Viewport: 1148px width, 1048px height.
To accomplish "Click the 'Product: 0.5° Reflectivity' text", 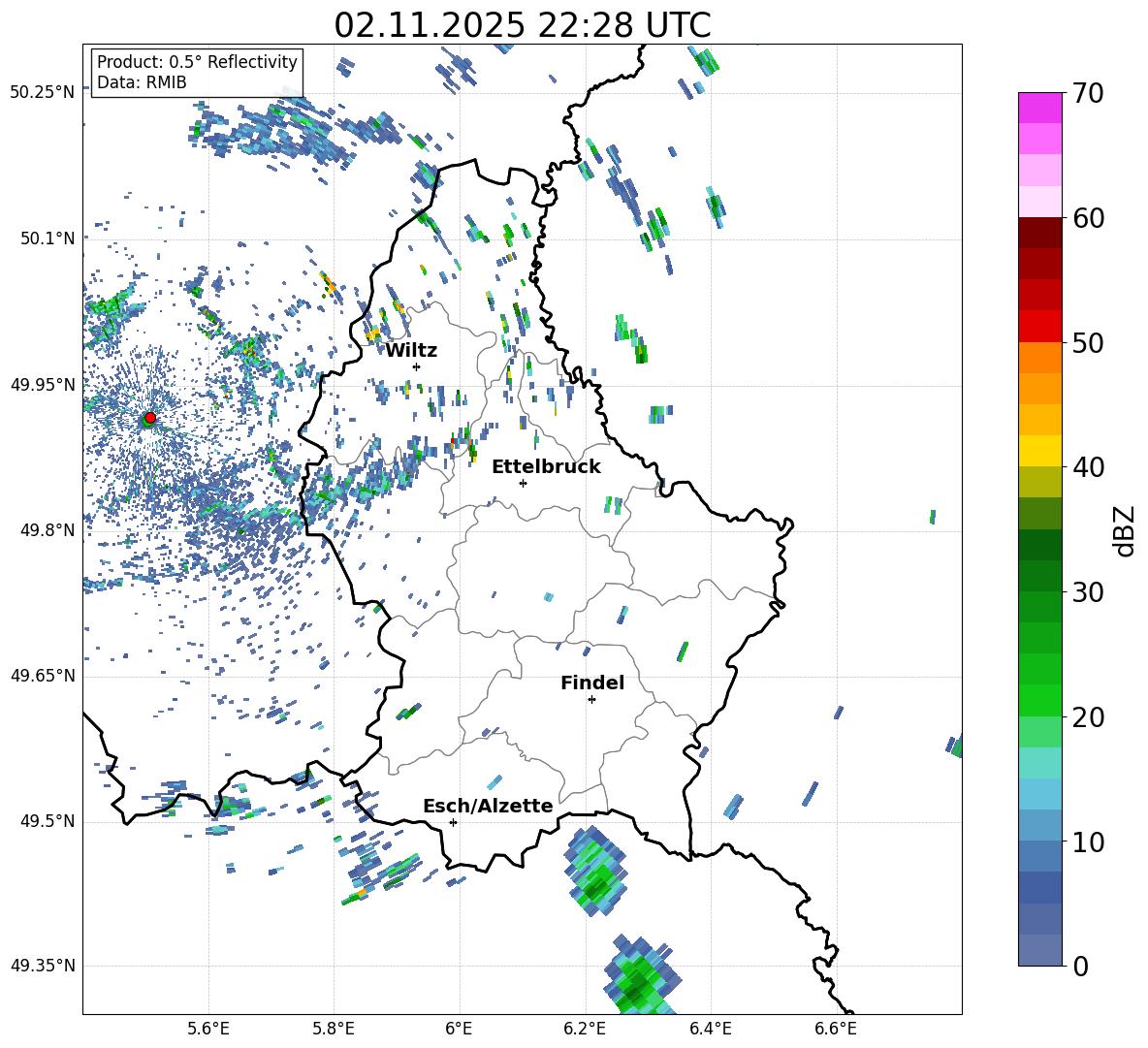I will pyautogui.click(x=197, y=61).
